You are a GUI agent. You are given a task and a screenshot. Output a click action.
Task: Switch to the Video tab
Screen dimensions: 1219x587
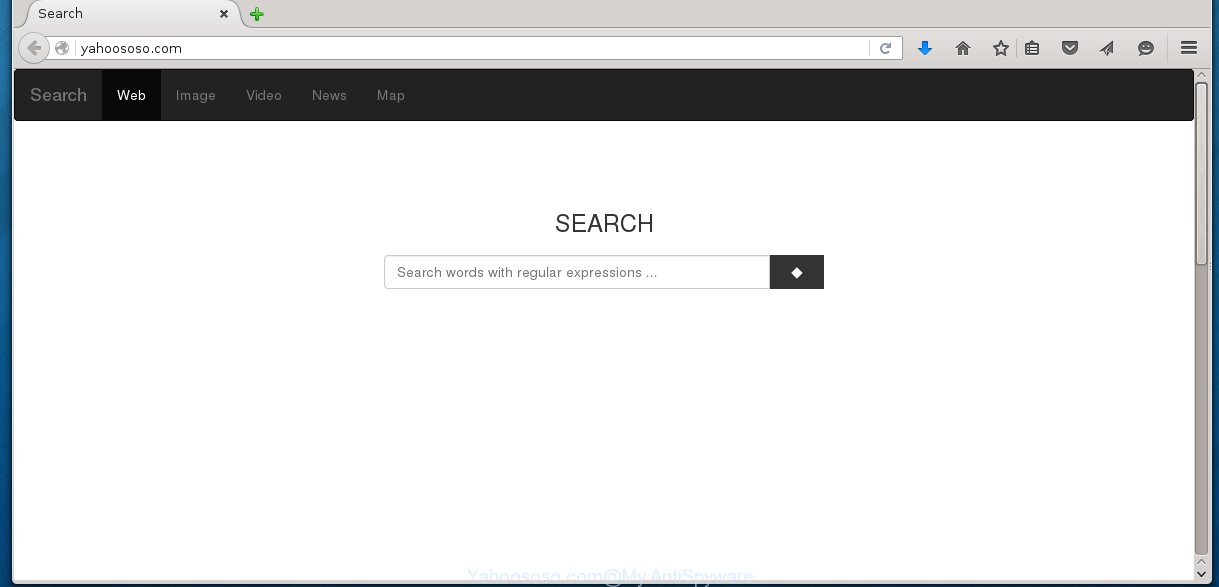click(x=264, y=95)
